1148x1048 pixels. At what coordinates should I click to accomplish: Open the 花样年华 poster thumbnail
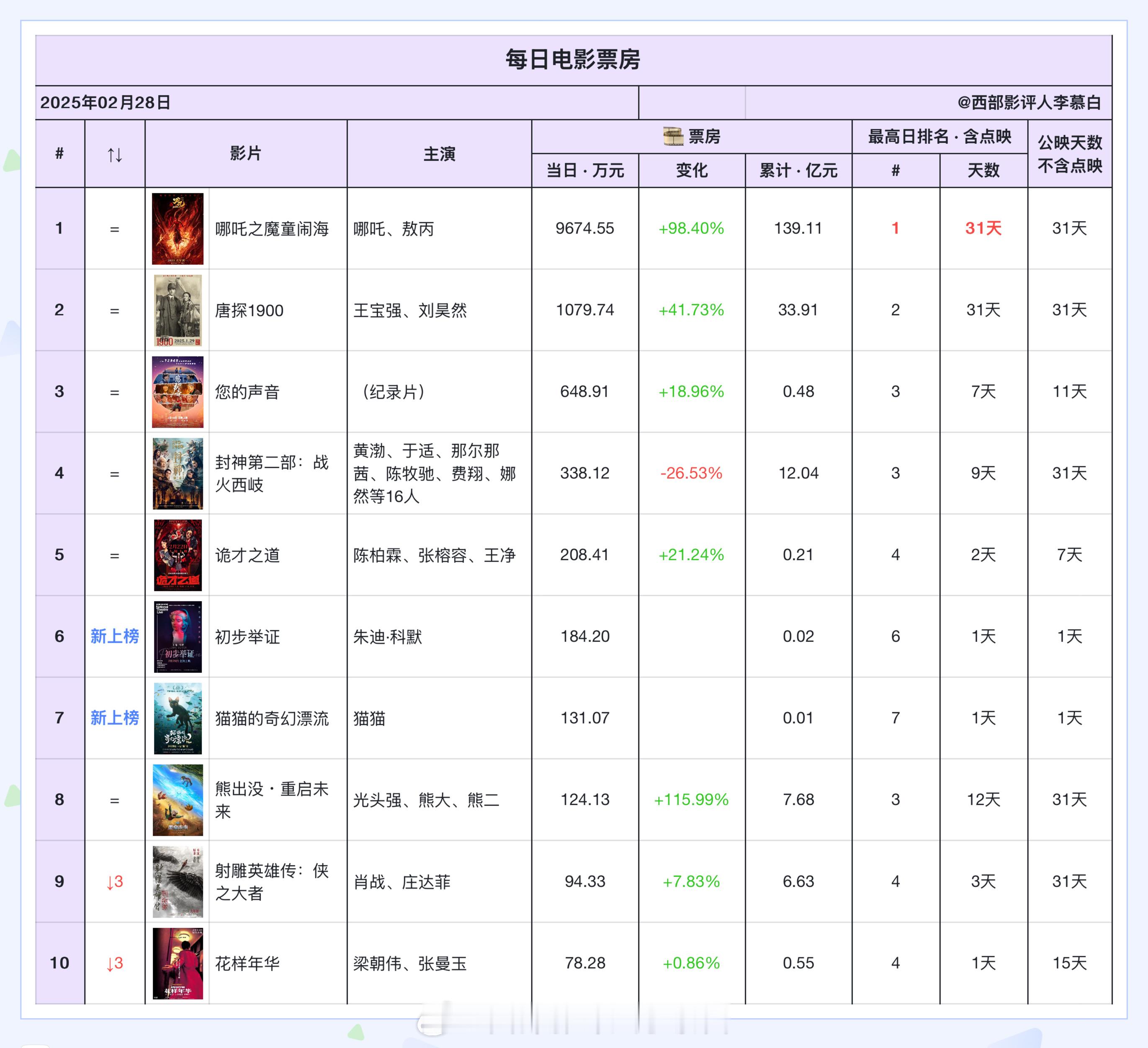(178, 963)
